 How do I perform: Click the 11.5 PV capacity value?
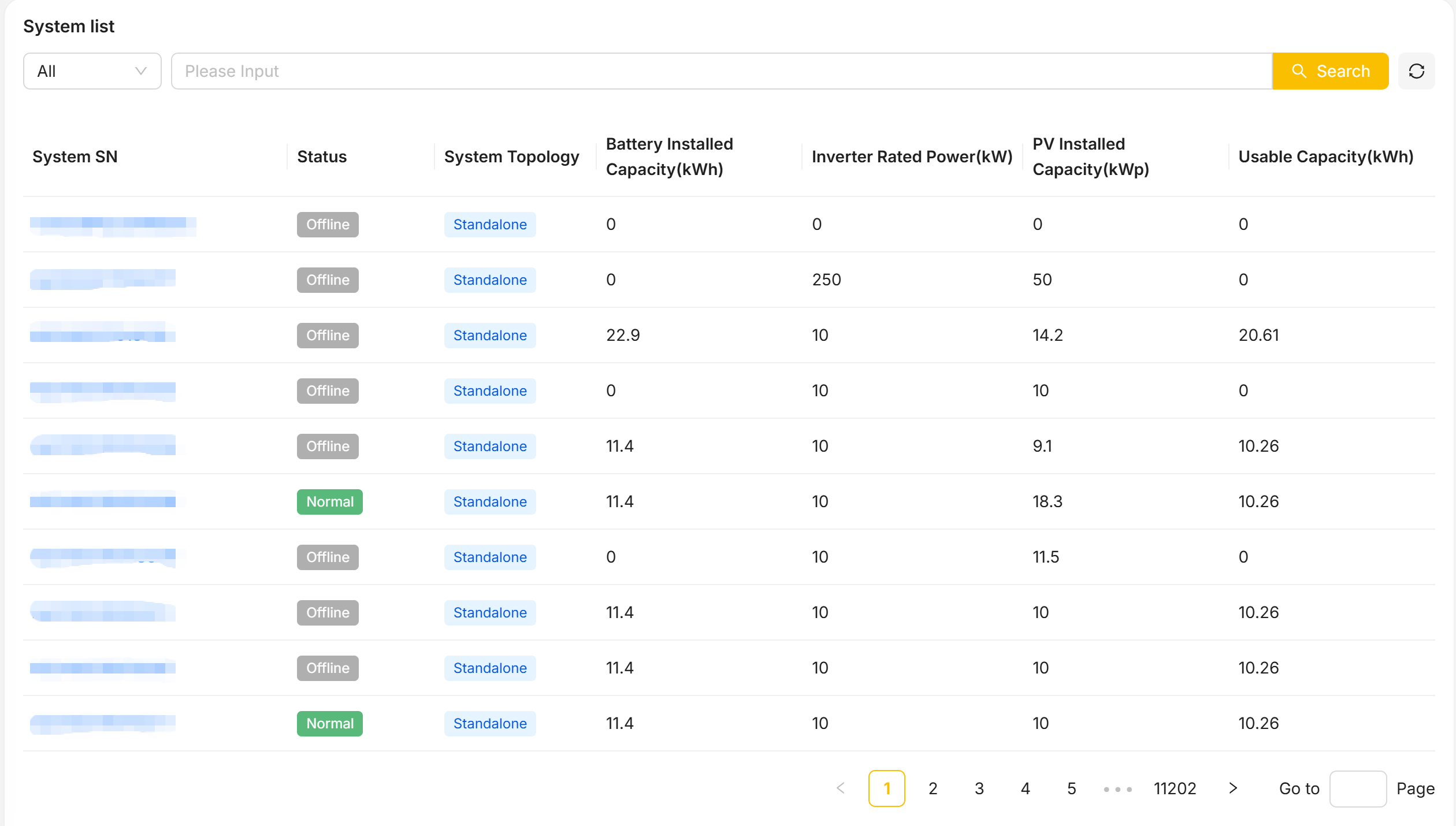point(1046,557)
